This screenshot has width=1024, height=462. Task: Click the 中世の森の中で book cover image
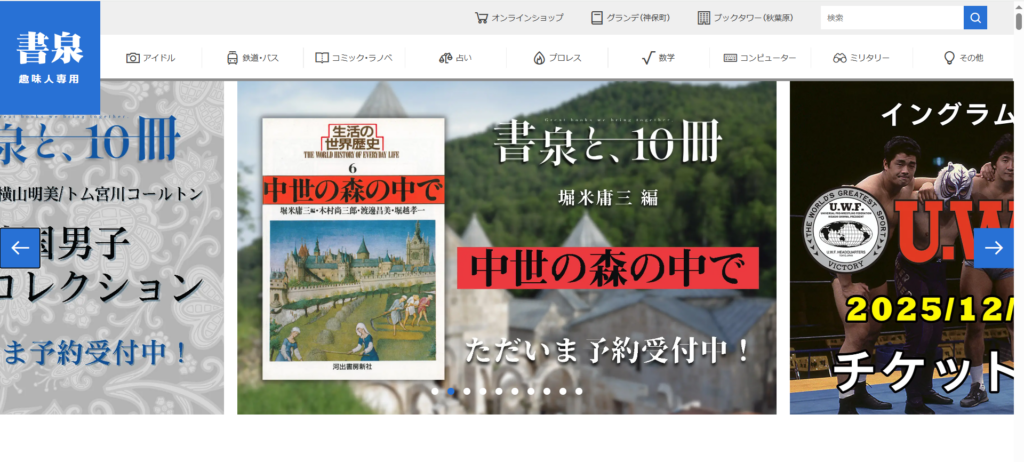pos(353,248)
